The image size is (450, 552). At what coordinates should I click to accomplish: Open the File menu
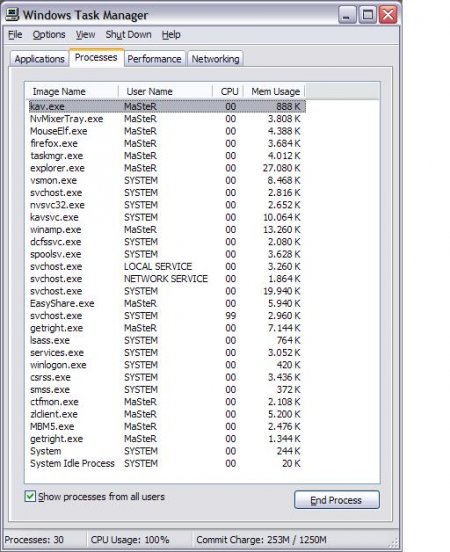15,34
